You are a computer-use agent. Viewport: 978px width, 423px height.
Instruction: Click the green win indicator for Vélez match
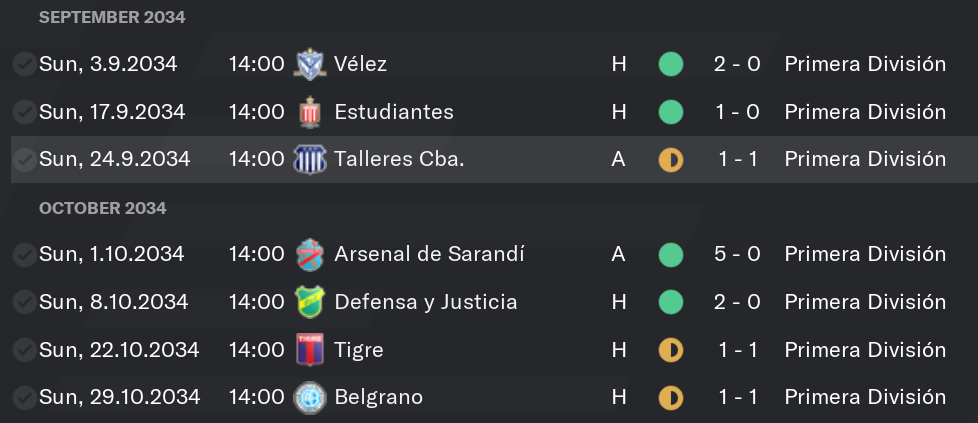(x=671, y=64)
